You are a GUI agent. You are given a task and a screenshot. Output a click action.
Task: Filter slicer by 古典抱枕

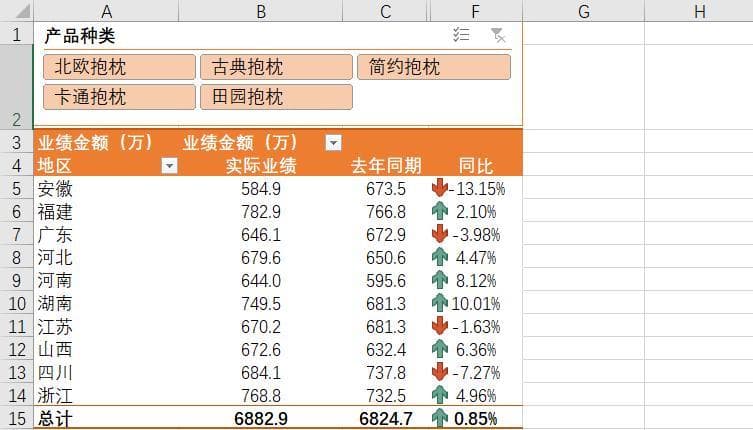point(276,67)
